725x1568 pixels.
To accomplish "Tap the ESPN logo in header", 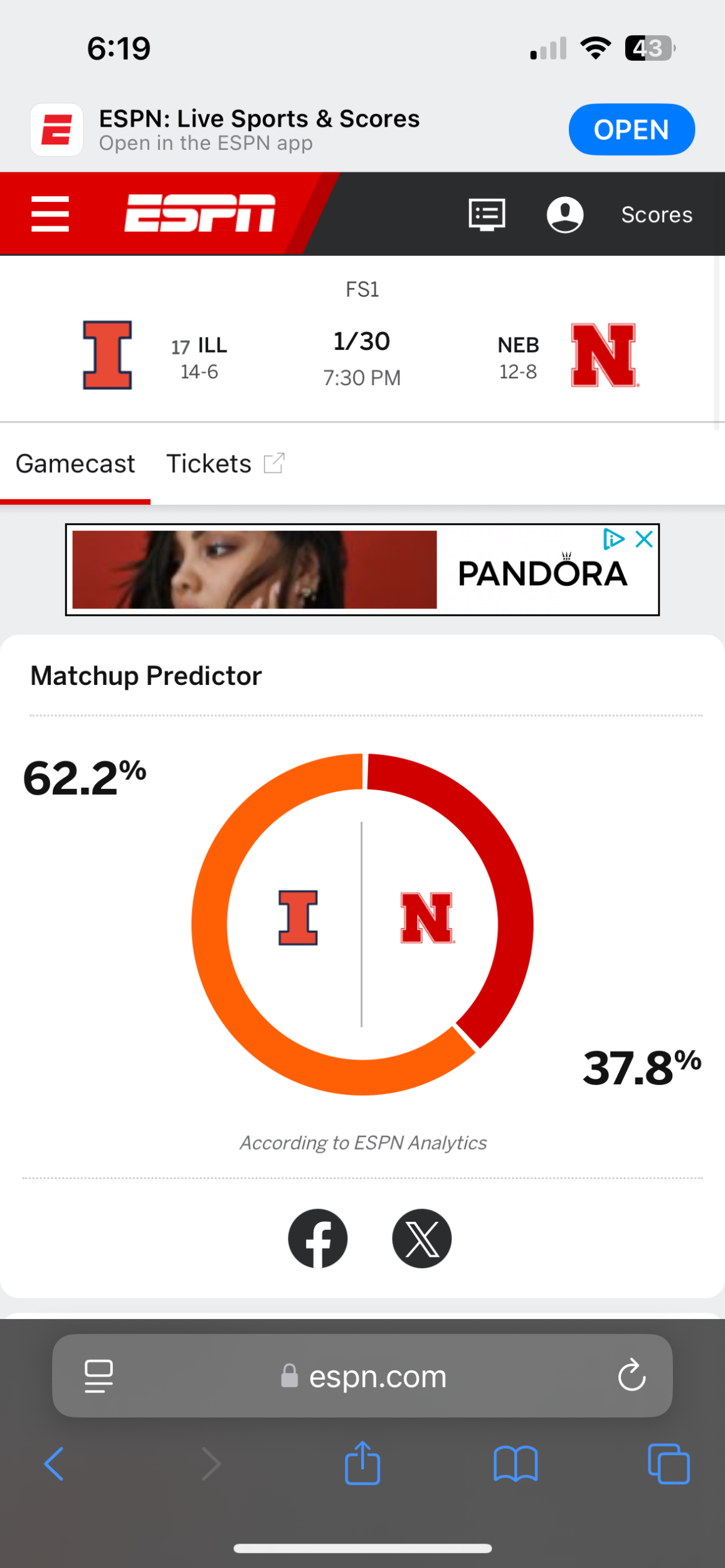I will pyautogui.click(x=199, y=213).
